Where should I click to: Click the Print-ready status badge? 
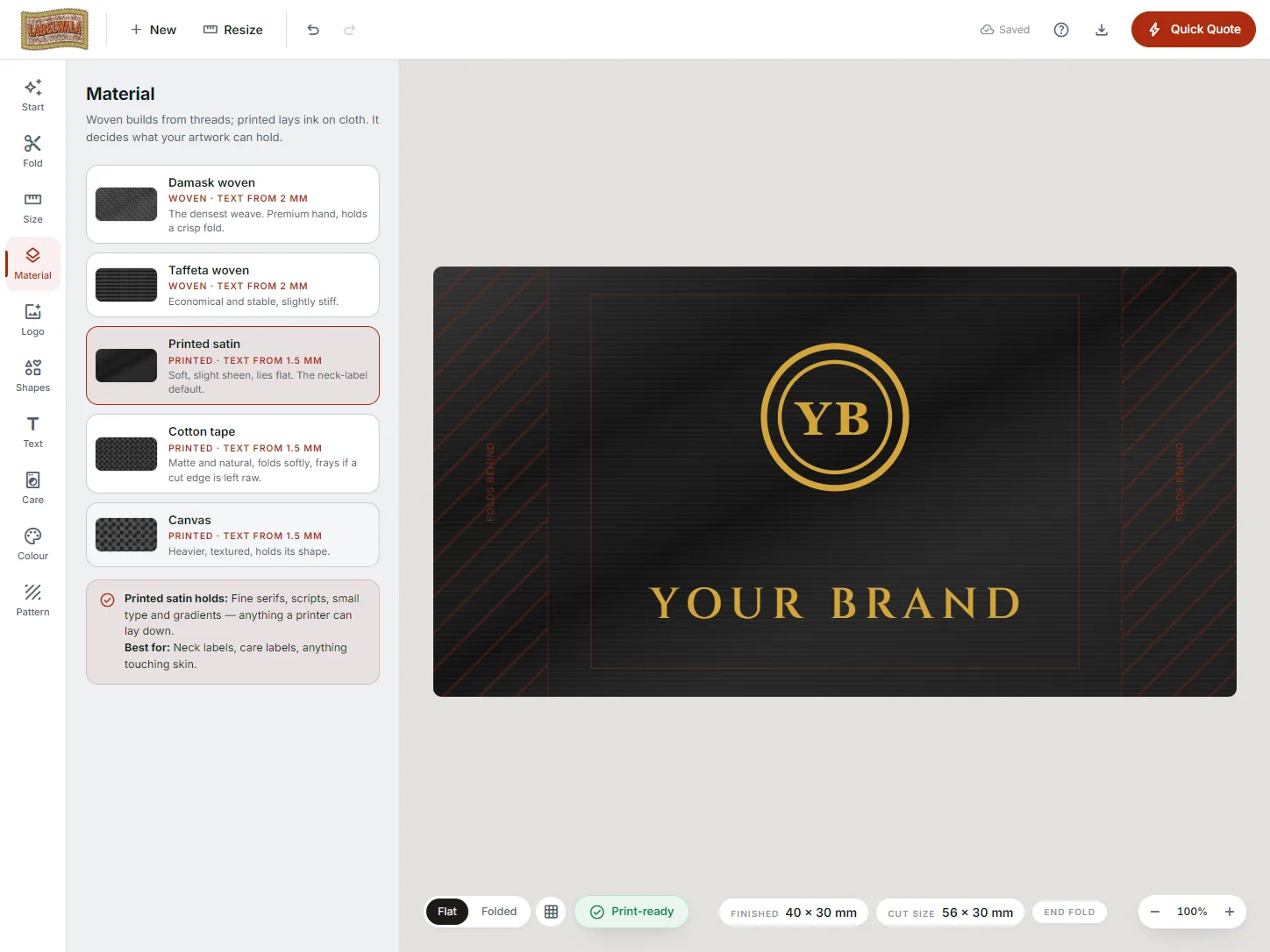coord(631,912)
